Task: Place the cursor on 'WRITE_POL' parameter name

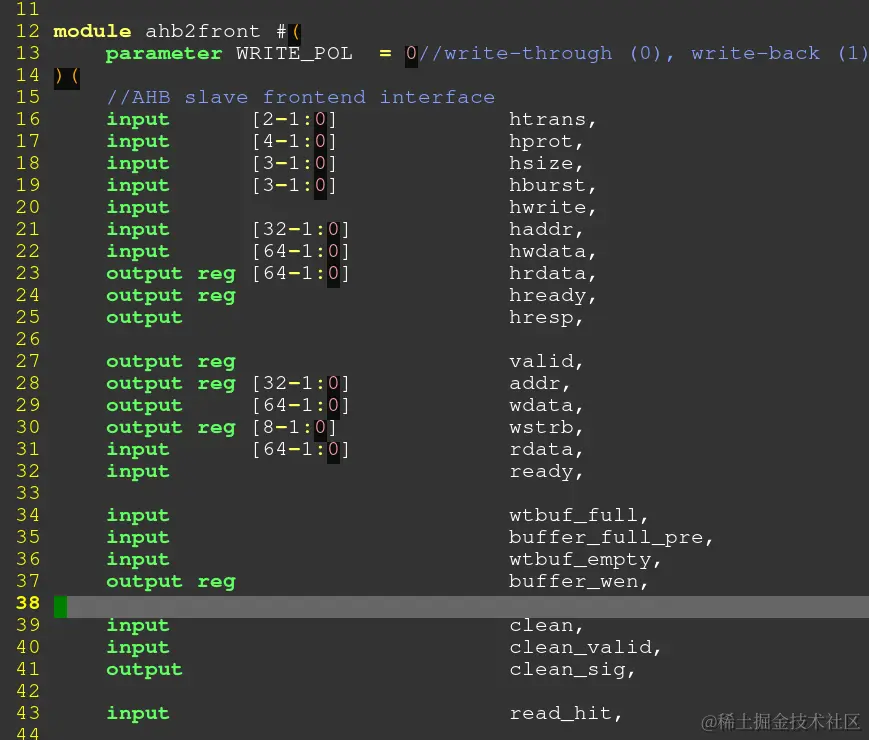Action: tap(294, 54)
